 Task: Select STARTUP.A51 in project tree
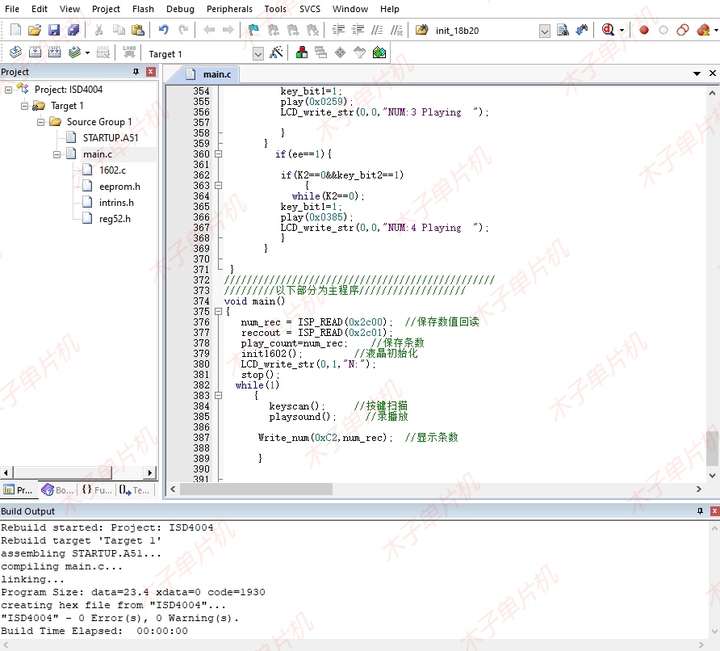click(x=110, y=138)
